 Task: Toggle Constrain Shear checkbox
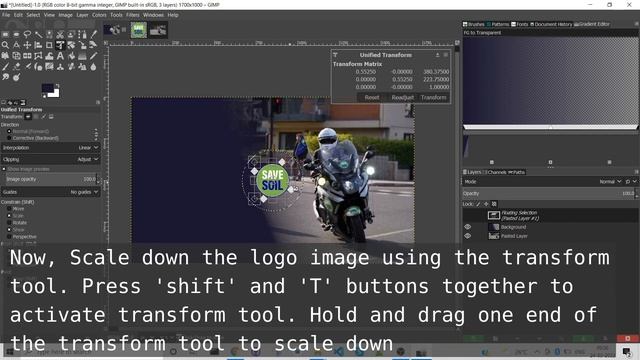[9, 229]
